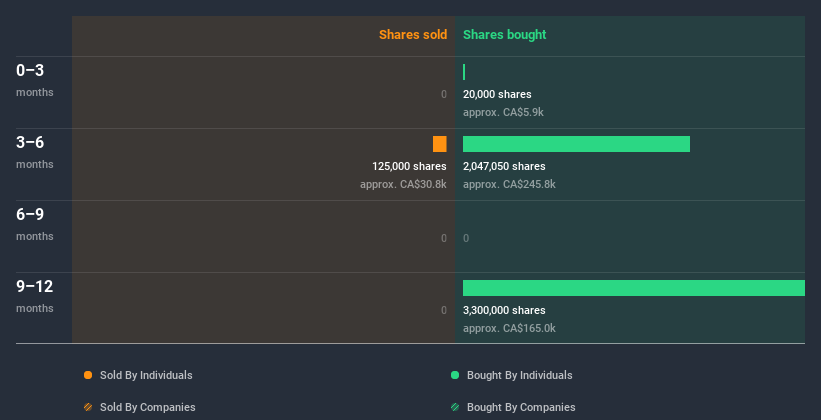Click the approx. CA$165.0k value
The image size is (821, 420).
509,328
